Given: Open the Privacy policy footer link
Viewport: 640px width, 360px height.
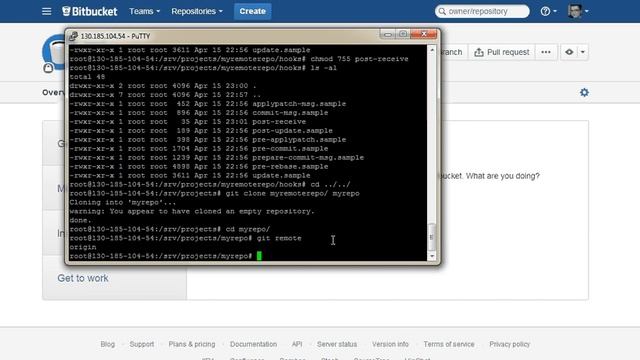Looking at the screenshot, I should pyautogui.click(x=509, y=344).
